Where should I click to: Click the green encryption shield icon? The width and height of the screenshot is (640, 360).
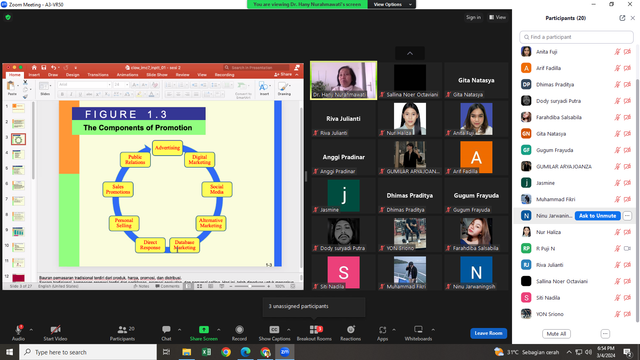8,18
